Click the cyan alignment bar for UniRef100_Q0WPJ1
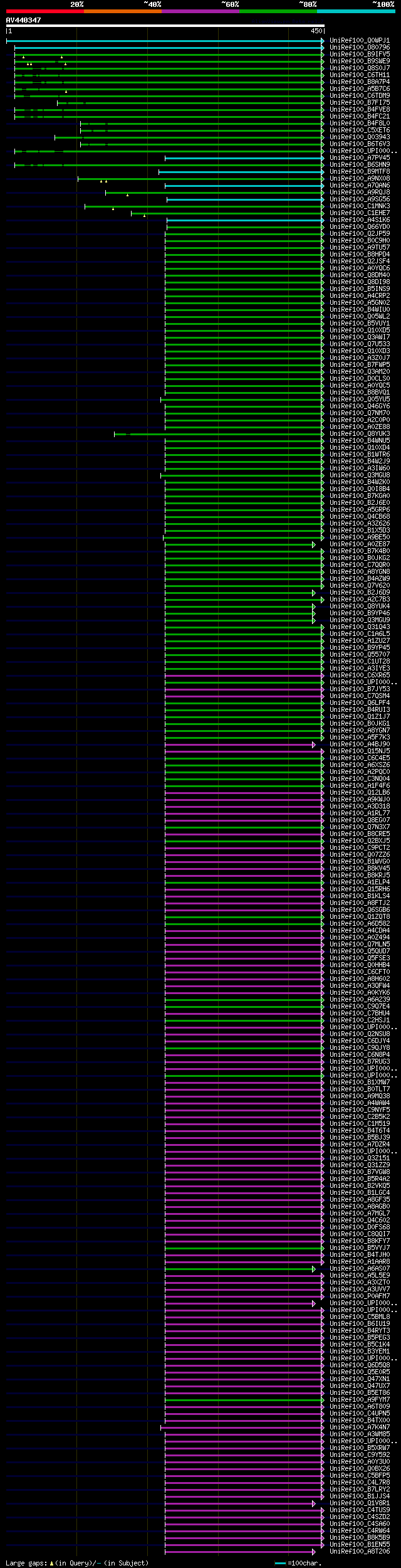Screen dimensions: 401x1568 pos(165,41)
